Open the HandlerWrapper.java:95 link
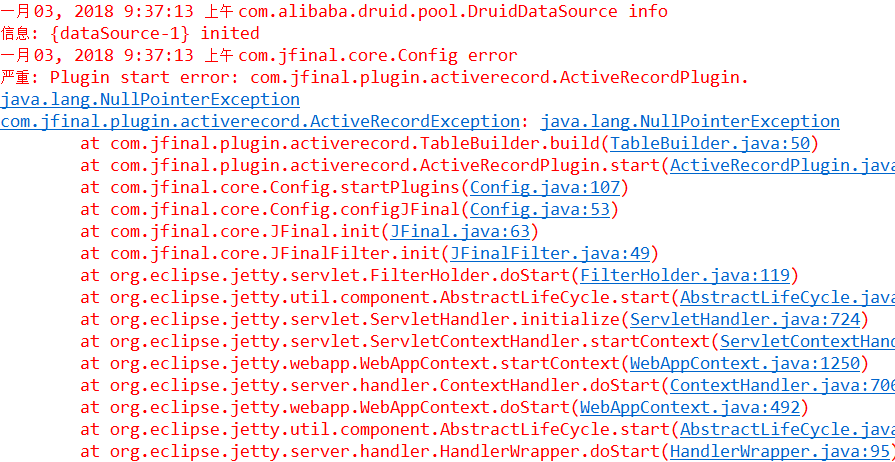 click(x=779, y=451)
